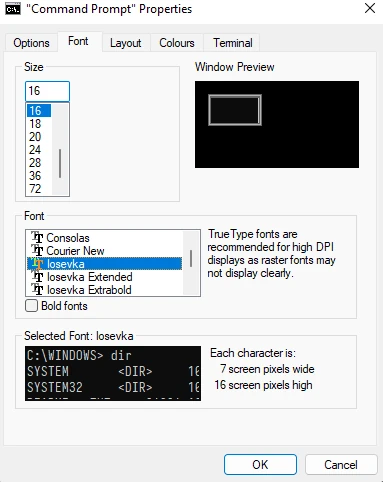
Task: Set font size to 36
Action: pos(39,176)
